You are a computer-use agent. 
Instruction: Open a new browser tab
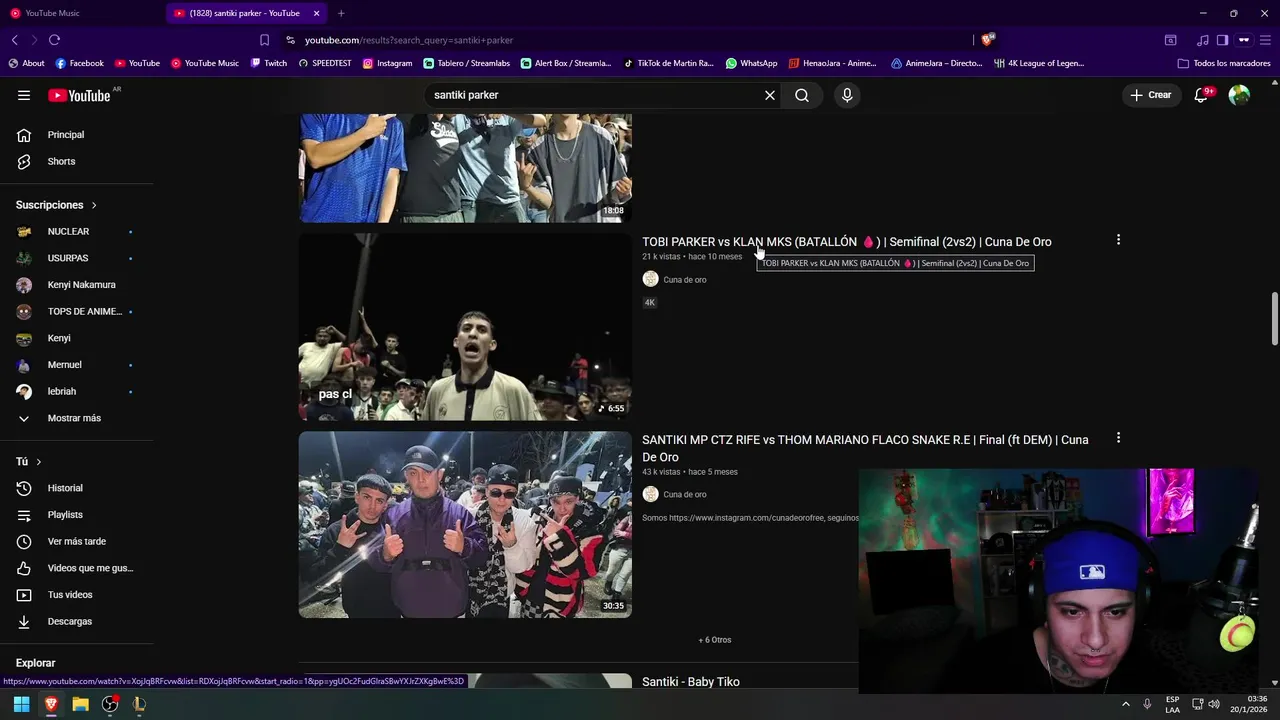tap(341, 13)
